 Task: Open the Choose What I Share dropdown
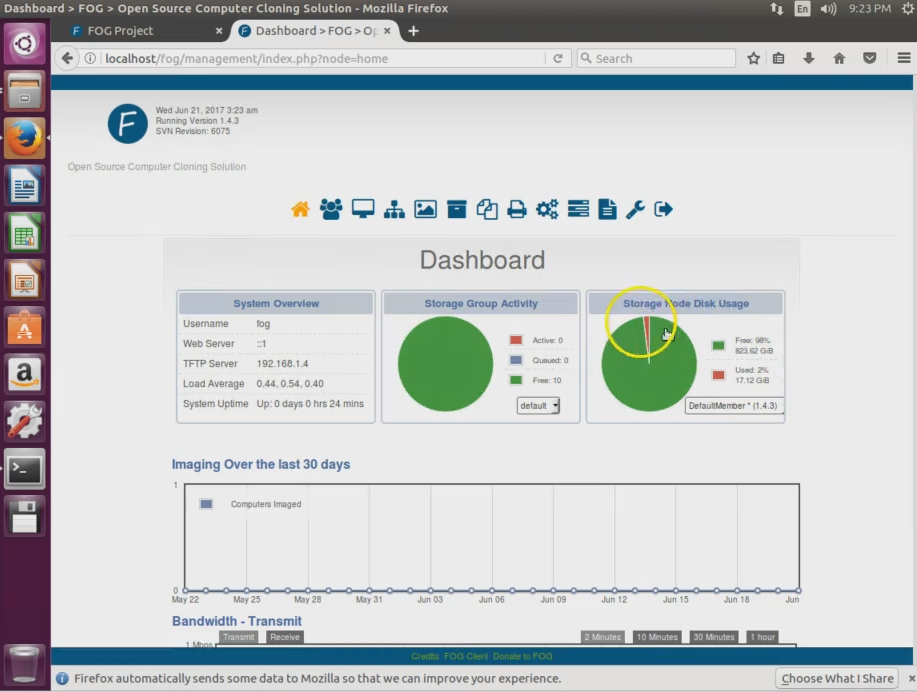coord(837,678)
